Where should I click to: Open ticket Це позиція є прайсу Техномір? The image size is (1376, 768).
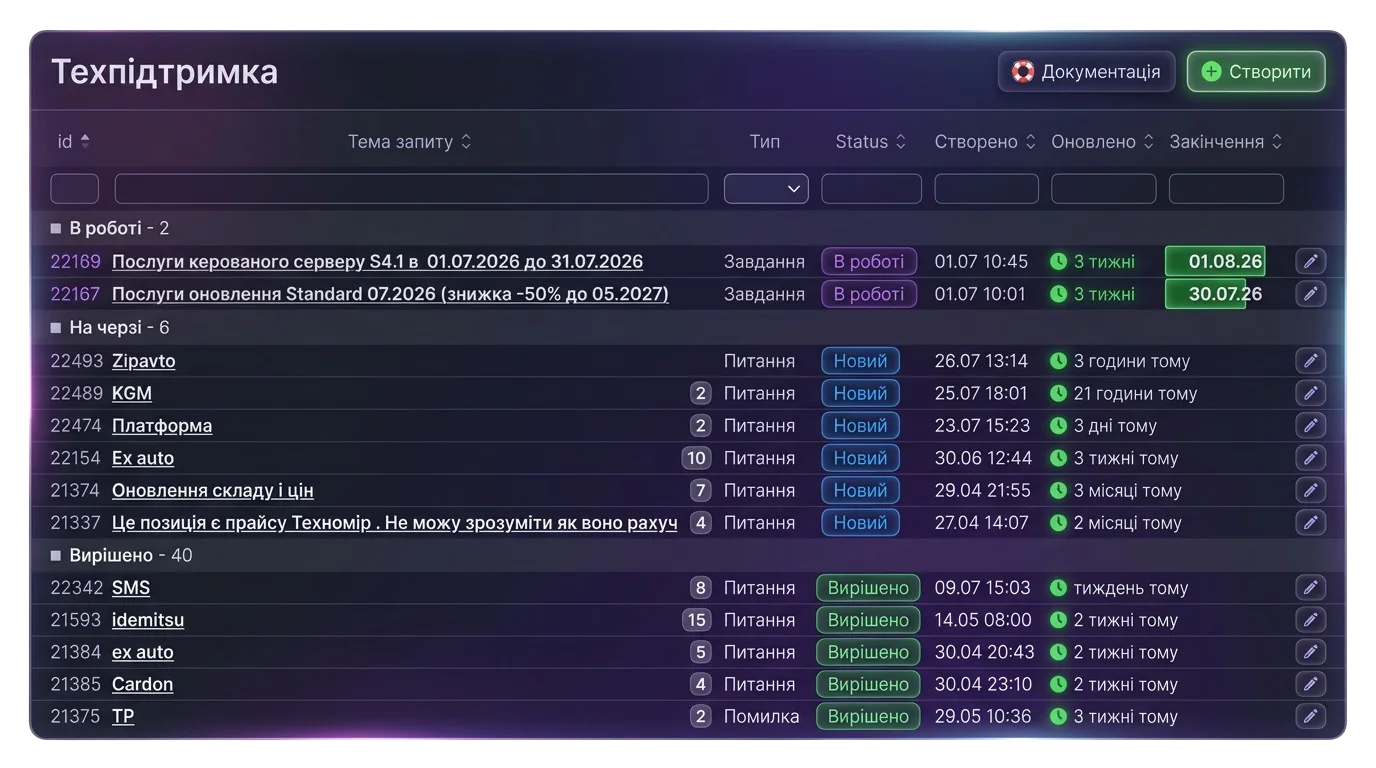point(395,522)
